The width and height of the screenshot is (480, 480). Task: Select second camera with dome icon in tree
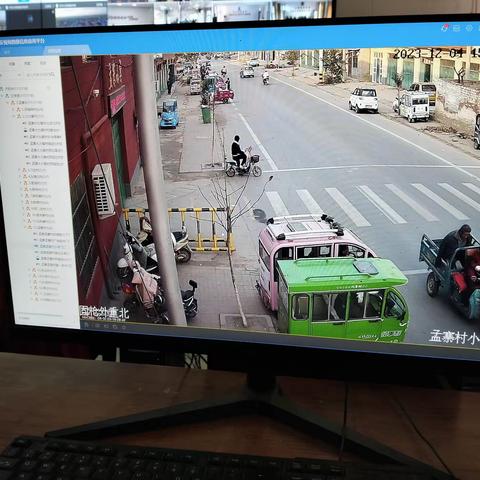(x=53, y=259)
